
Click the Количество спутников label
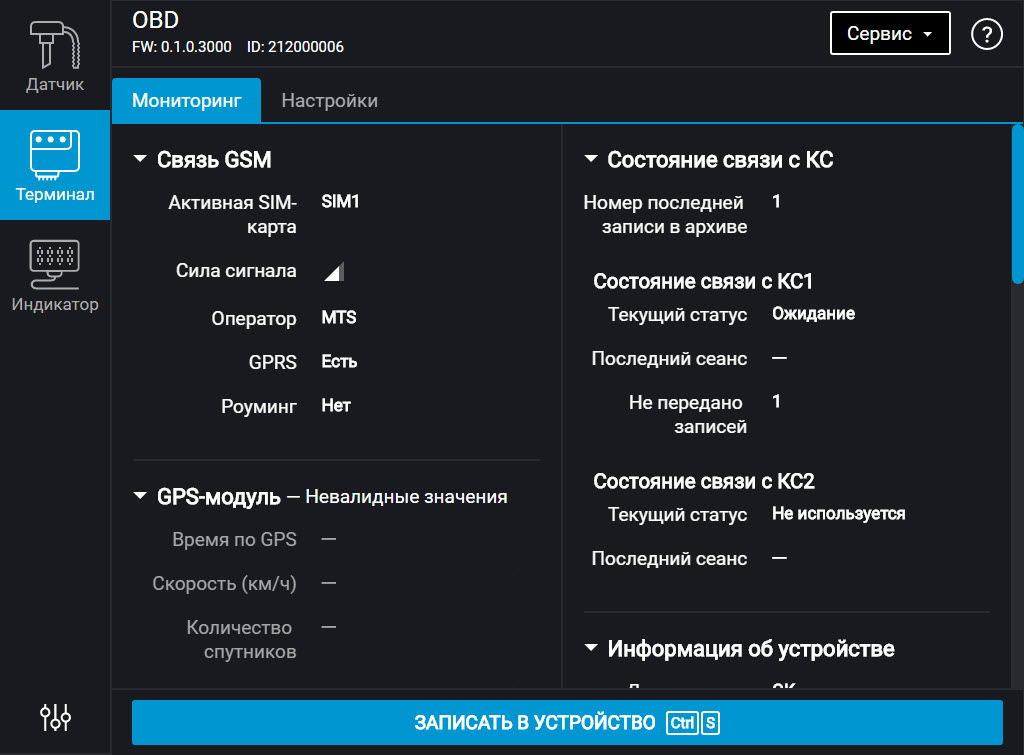coord(241,639)
